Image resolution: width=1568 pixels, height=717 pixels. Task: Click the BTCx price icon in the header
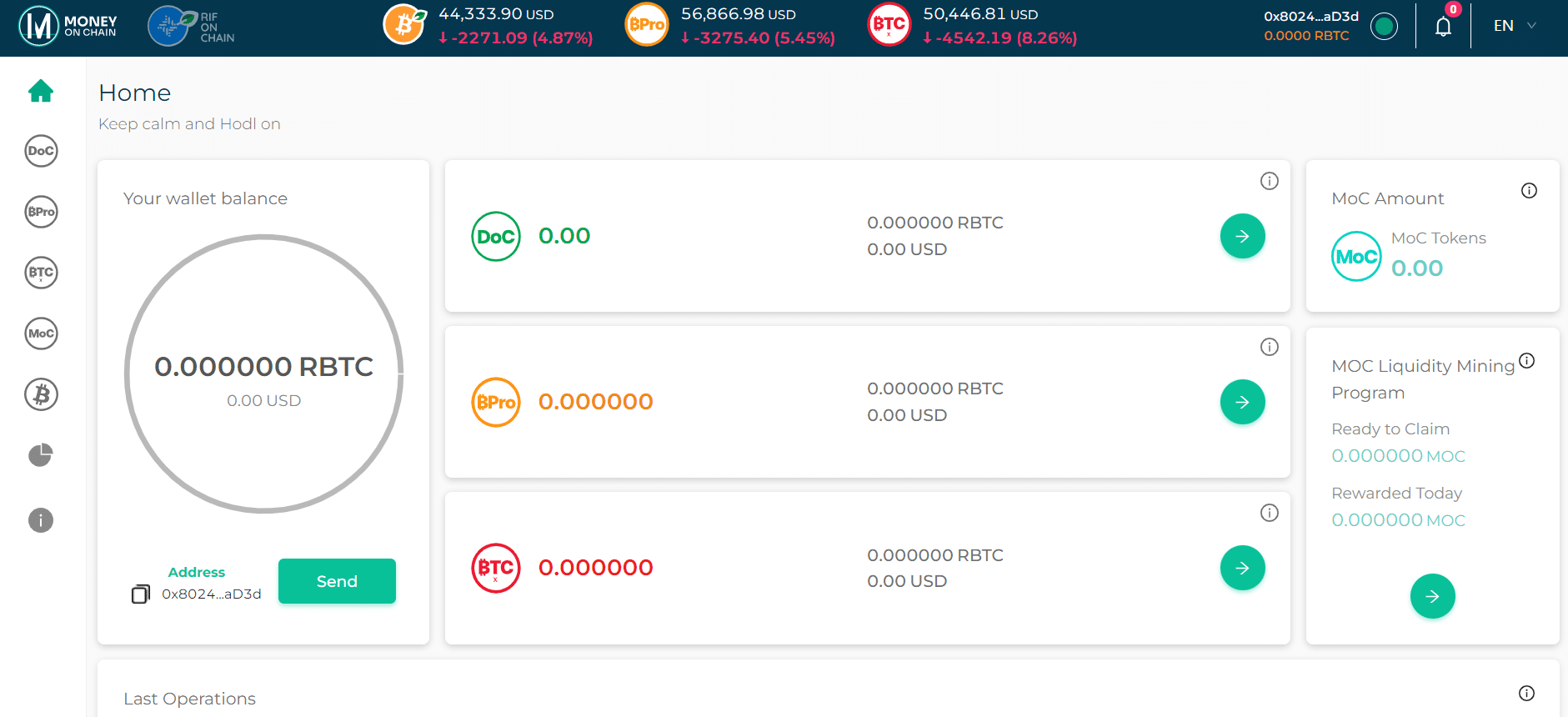pyautogui.click(x=889, y=25)
